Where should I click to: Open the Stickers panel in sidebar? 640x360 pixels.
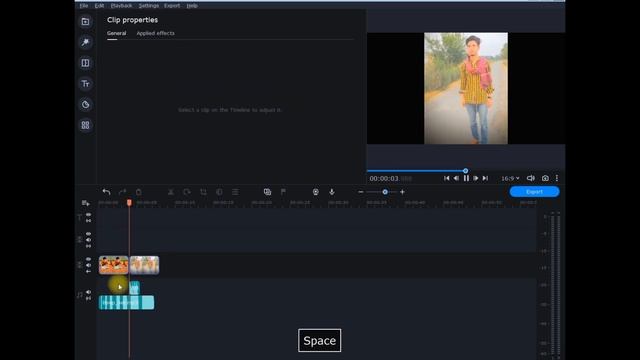coord(85,104)
